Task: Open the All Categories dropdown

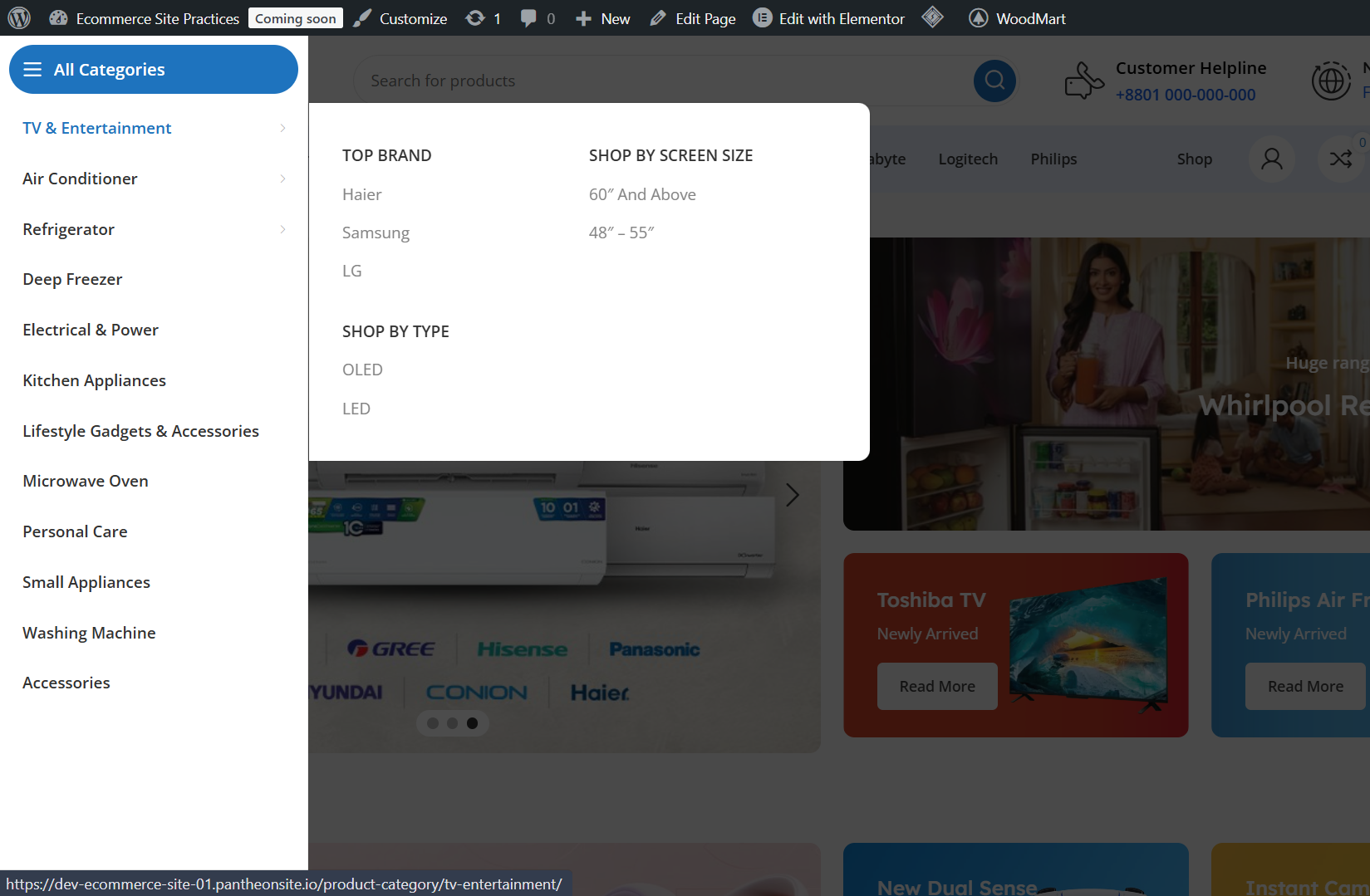Action: pos(154,70)
